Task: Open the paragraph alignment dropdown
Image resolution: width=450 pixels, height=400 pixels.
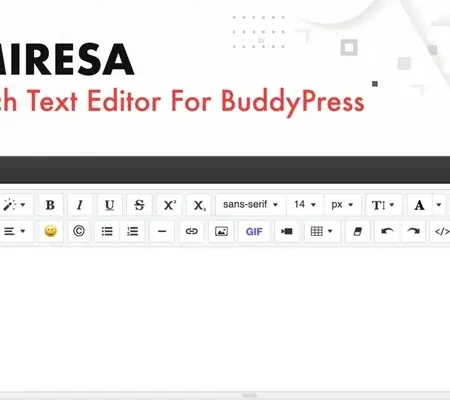Action: pos(15,231)
